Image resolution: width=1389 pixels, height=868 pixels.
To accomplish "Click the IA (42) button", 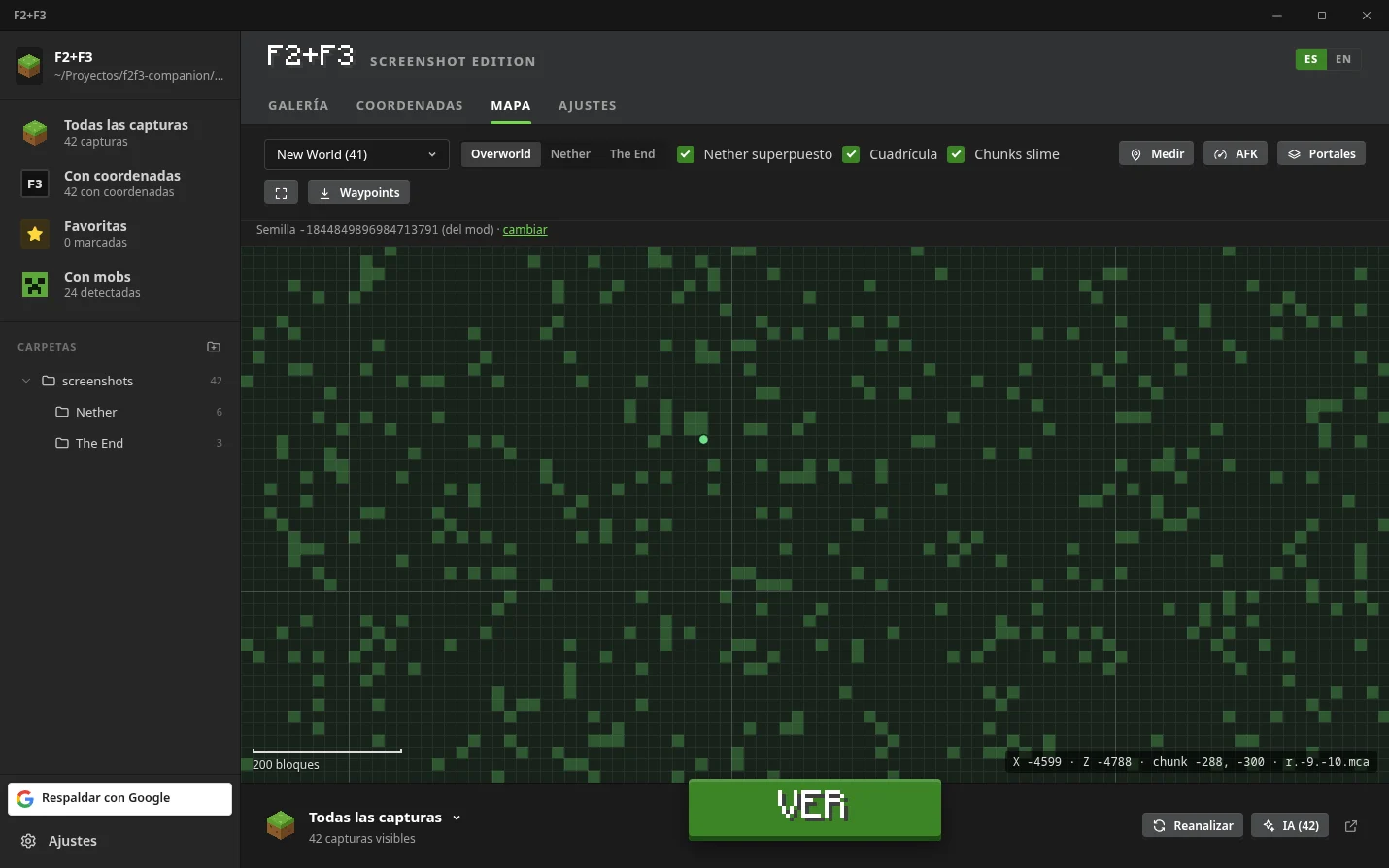I will 1290,825.
